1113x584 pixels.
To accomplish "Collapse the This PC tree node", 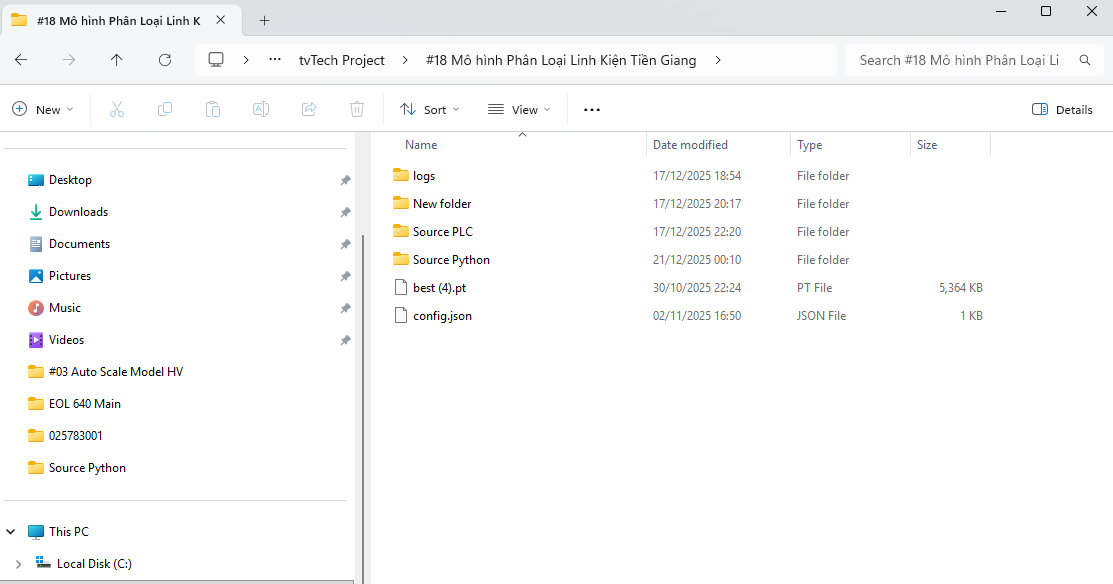I will 11,531.
